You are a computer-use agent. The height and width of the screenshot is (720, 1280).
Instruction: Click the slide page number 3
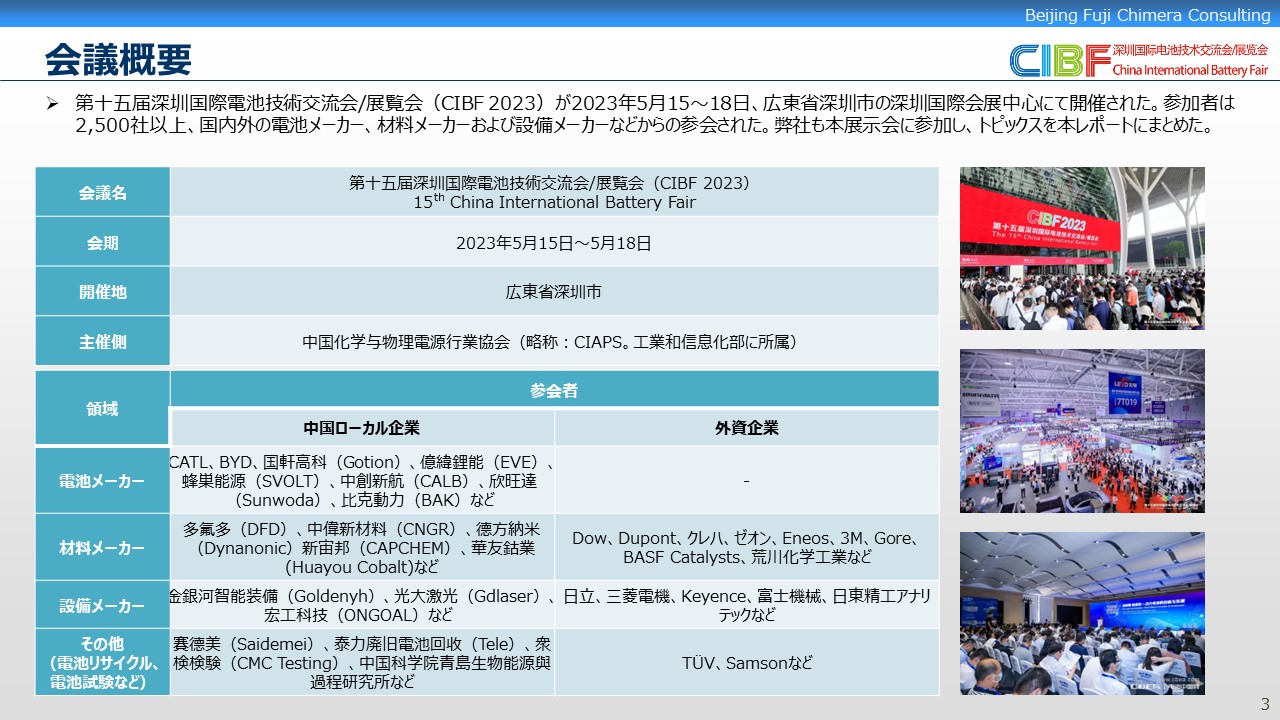[x=1265, y=703]
